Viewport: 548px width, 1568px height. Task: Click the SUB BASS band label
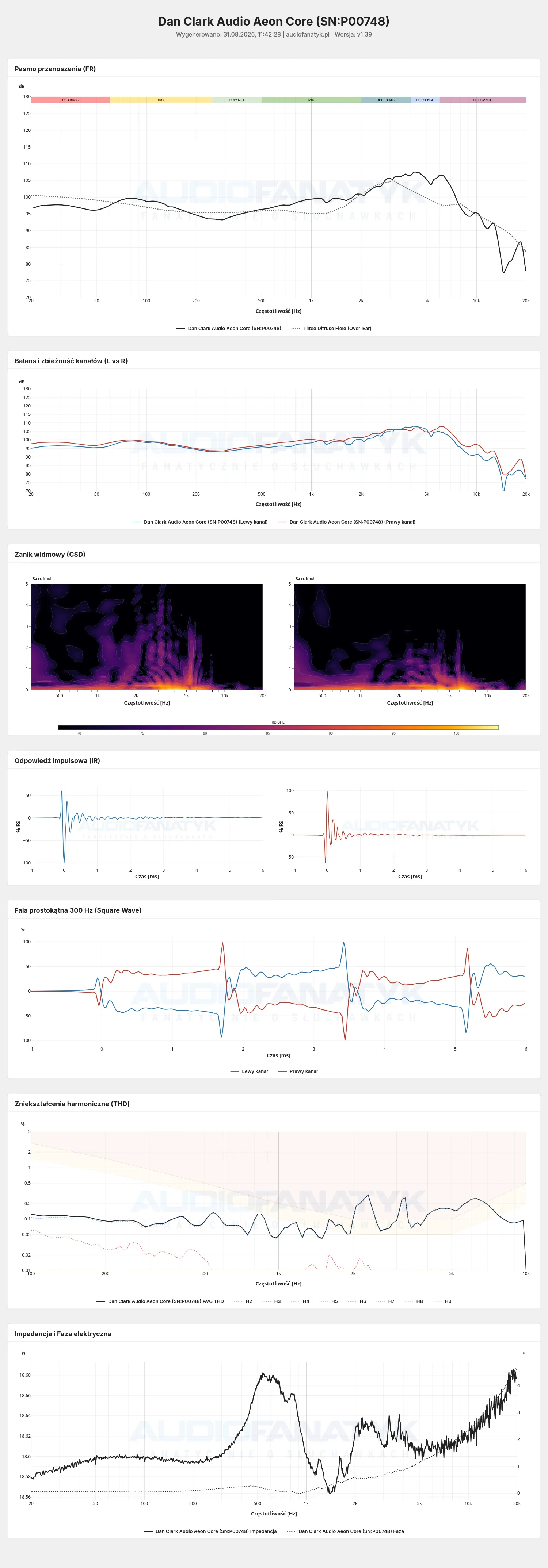tap(70, 100)
